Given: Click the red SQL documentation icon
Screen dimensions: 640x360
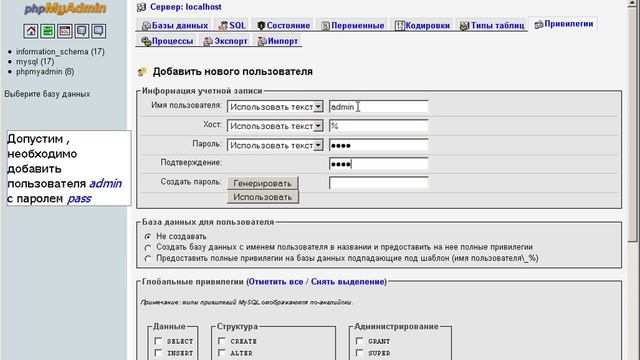Looking at the screenshot, I should [x=64, y=31].
